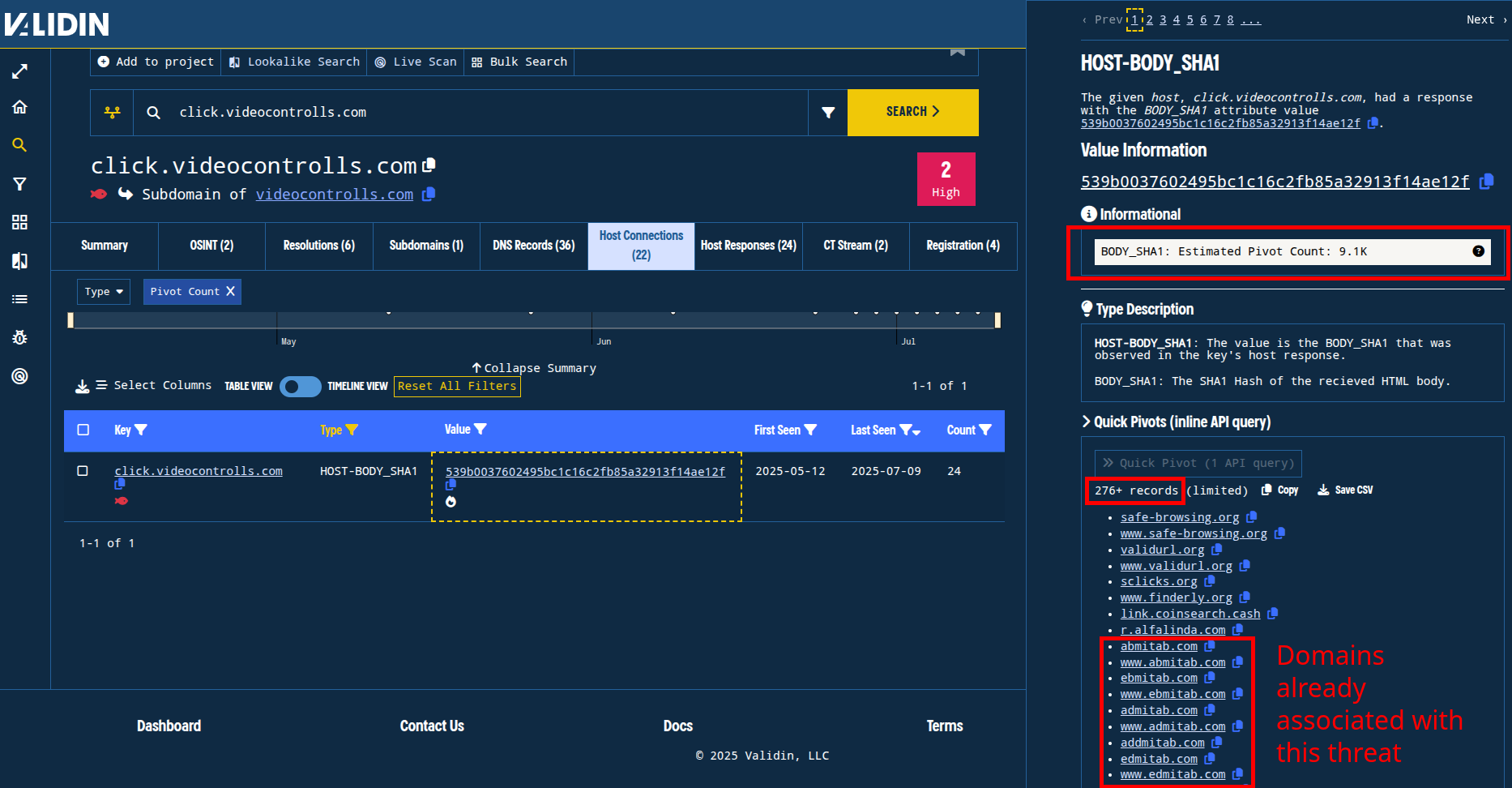
Task: Click the yellow SEARCH button
Action: coord(913,113)
